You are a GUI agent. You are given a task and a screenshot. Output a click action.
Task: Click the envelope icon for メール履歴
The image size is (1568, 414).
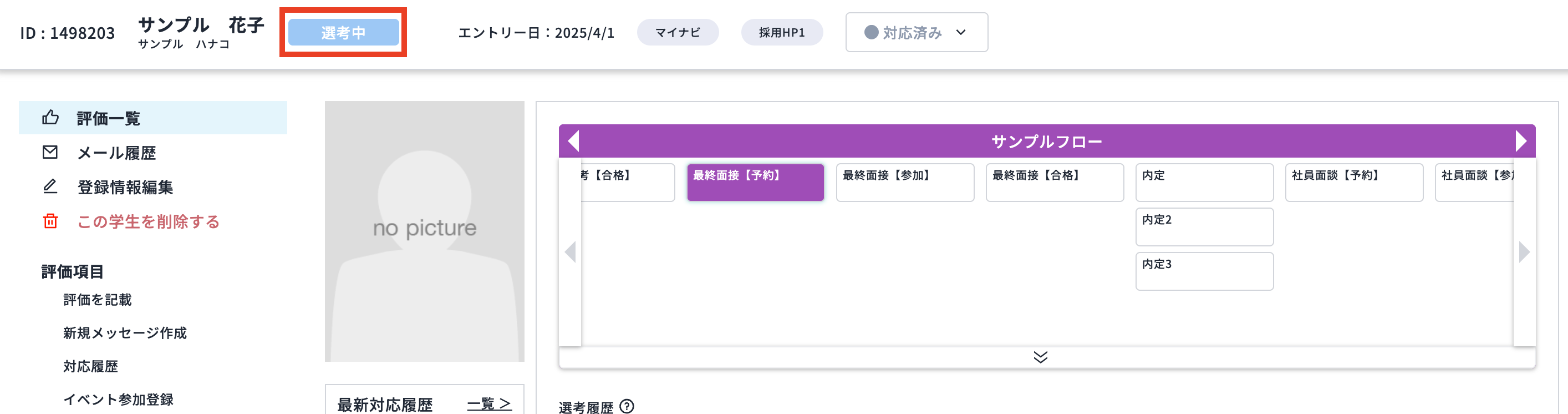[50, 152]
